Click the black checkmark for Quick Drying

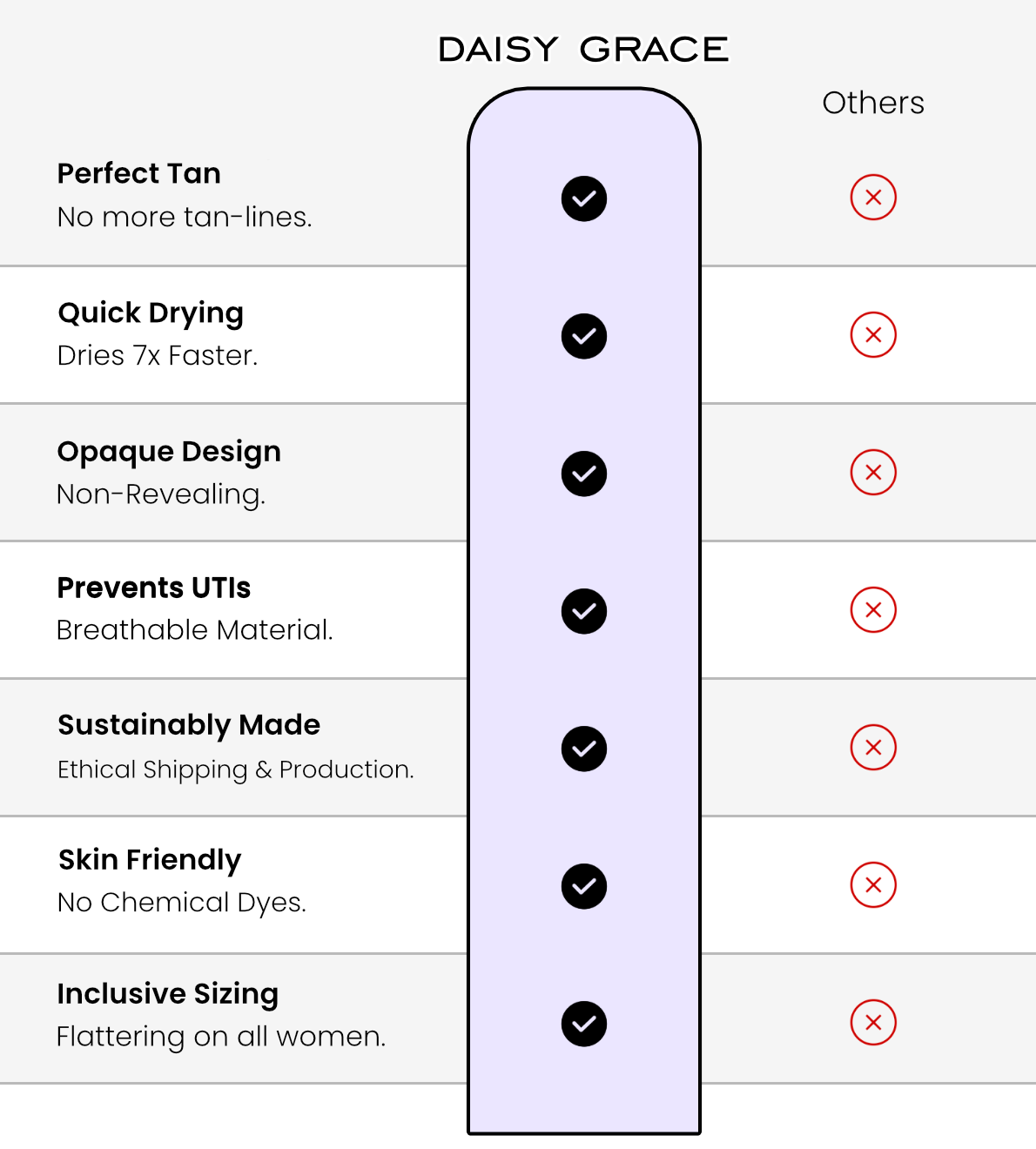tap(584, 336)
